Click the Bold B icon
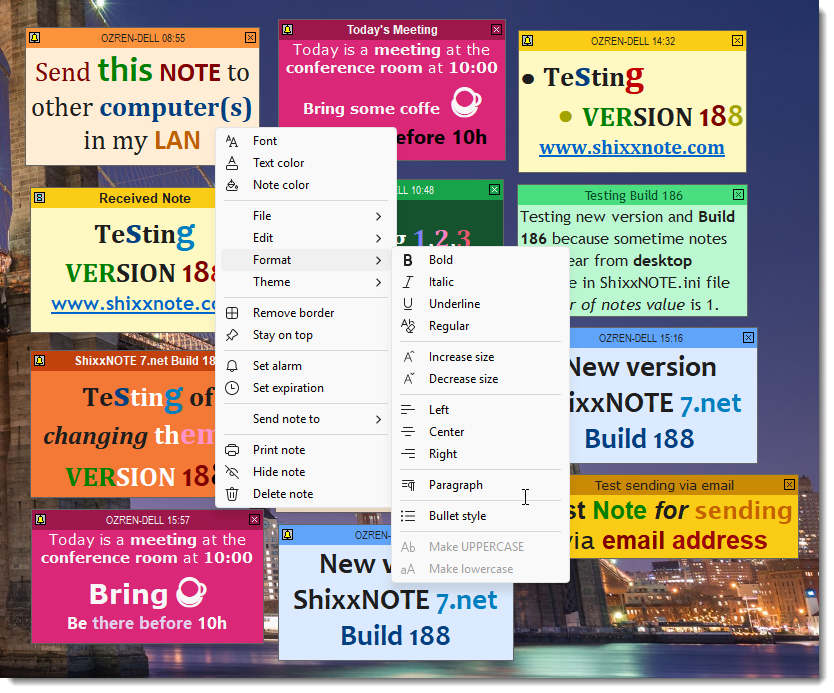This screenshot has height=693, width=834. click(x=407, y=260)
